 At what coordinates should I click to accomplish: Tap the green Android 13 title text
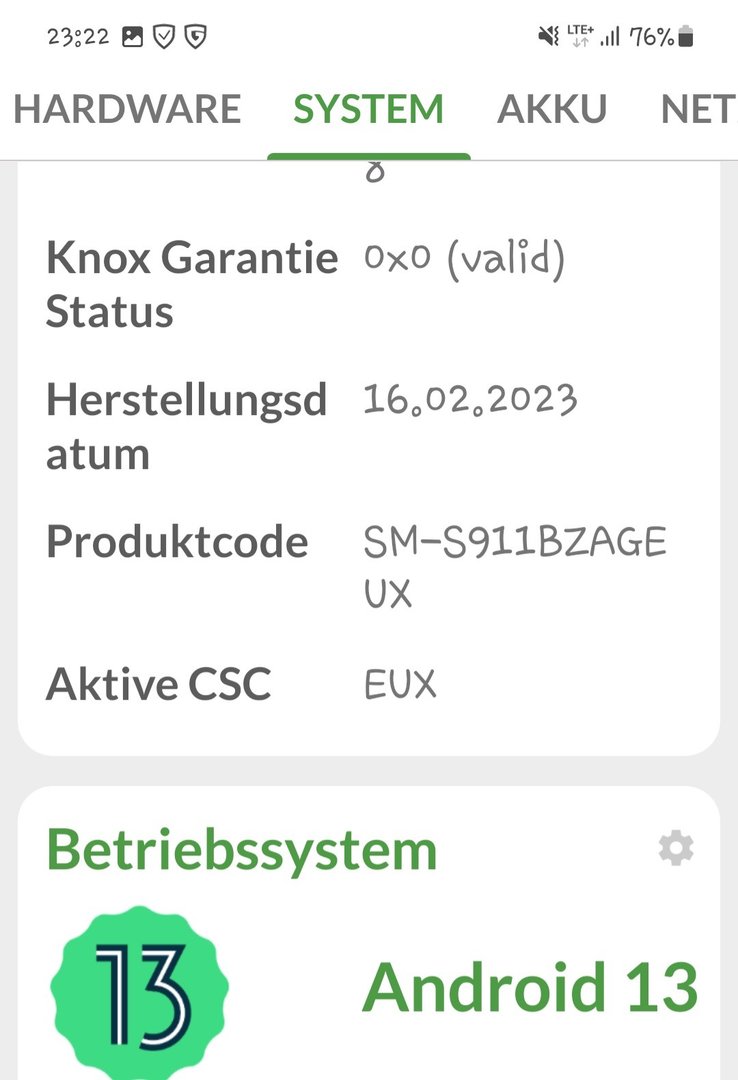point(529,986)
